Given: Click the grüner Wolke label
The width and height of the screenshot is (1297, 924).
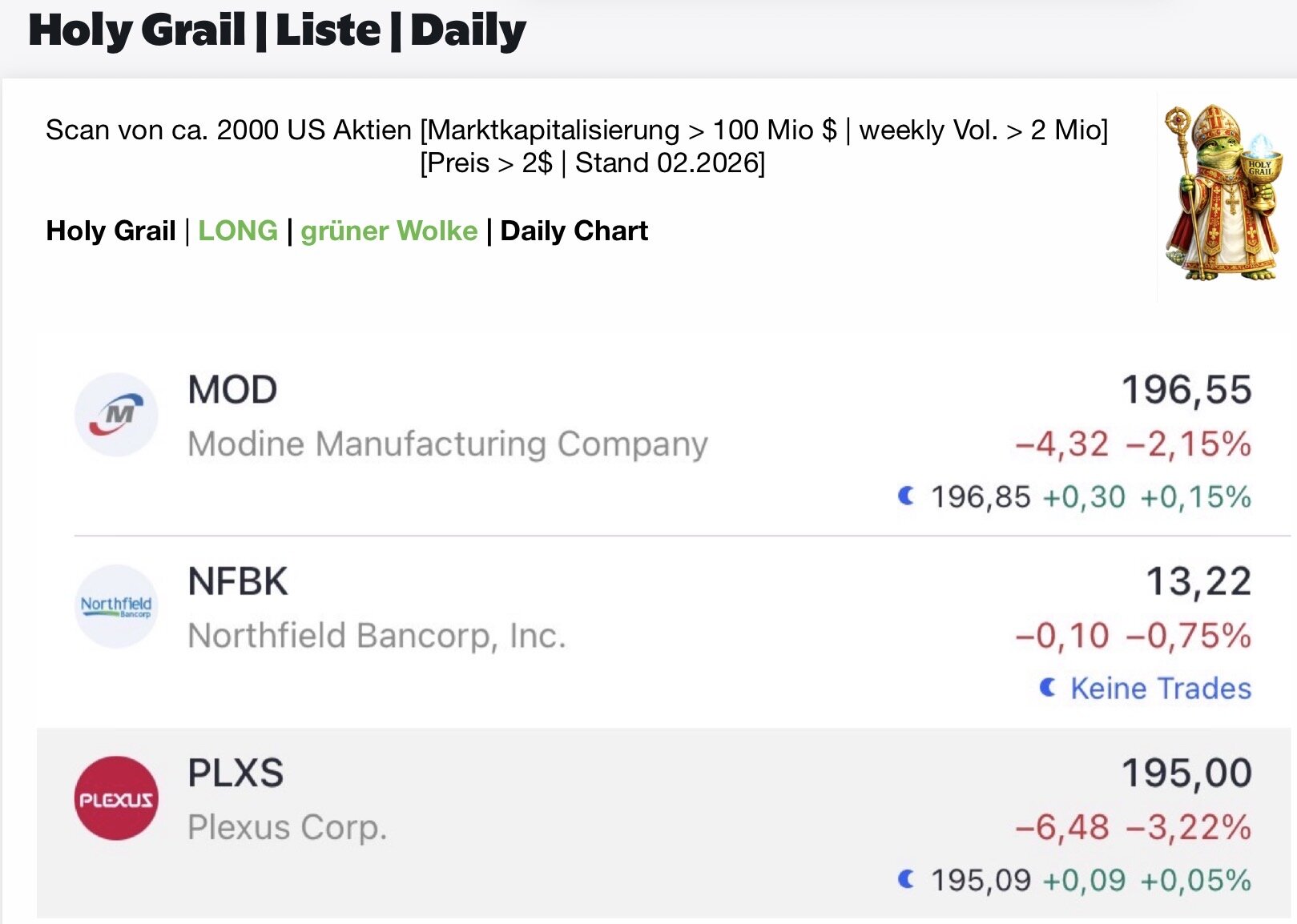Looking at the screenshot, I should point(389,231).
